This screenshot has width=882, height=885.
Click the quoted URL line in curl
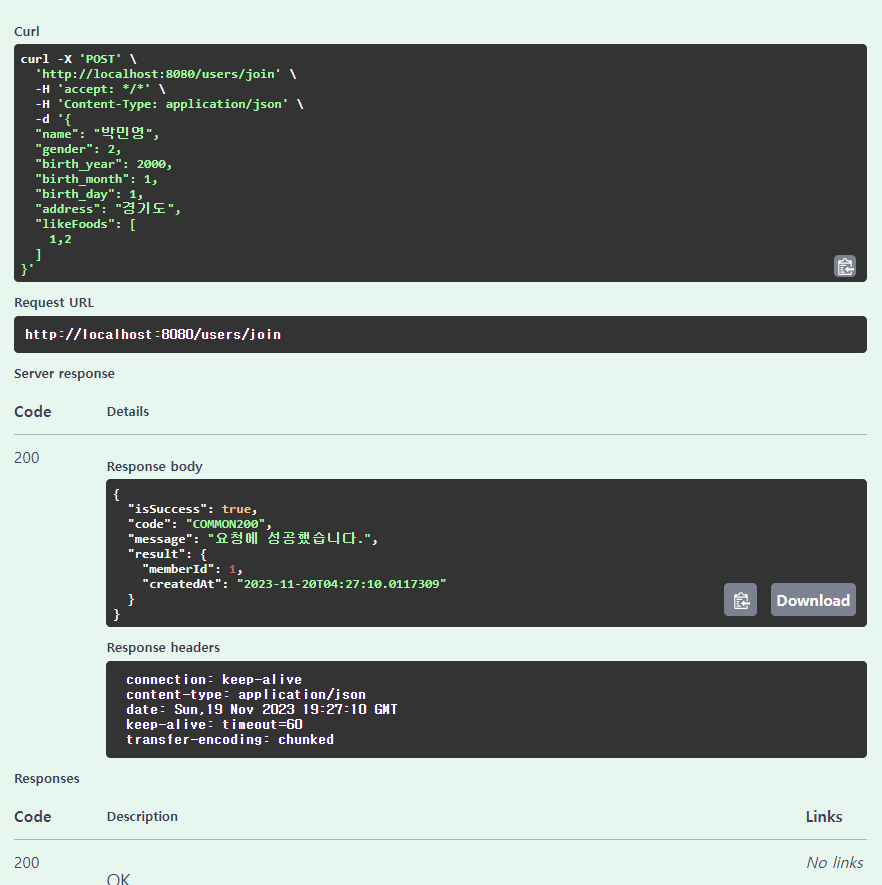[165, 74]
